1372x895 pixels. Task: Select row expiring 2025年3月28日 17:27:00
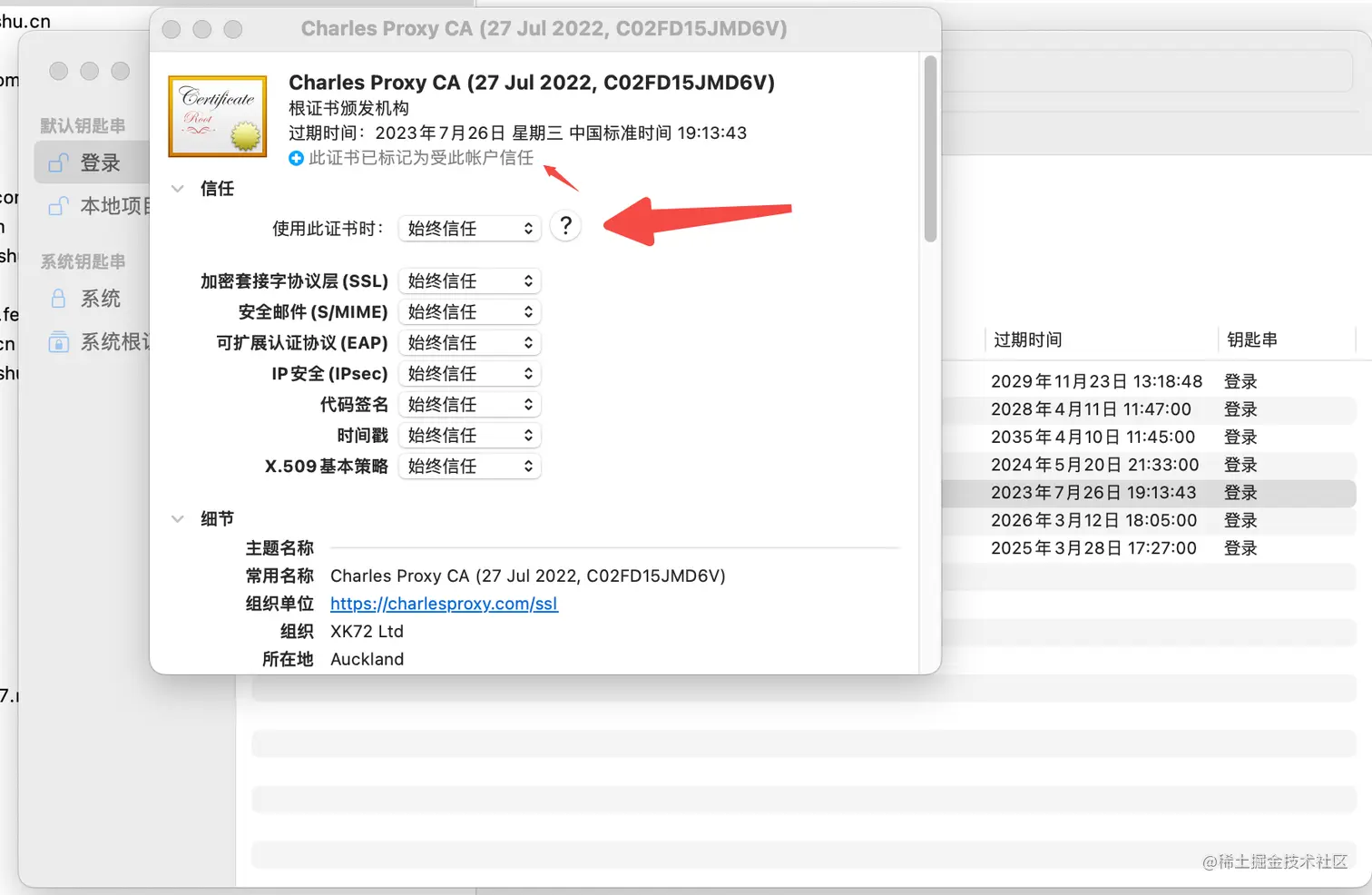click(1149, 548)
